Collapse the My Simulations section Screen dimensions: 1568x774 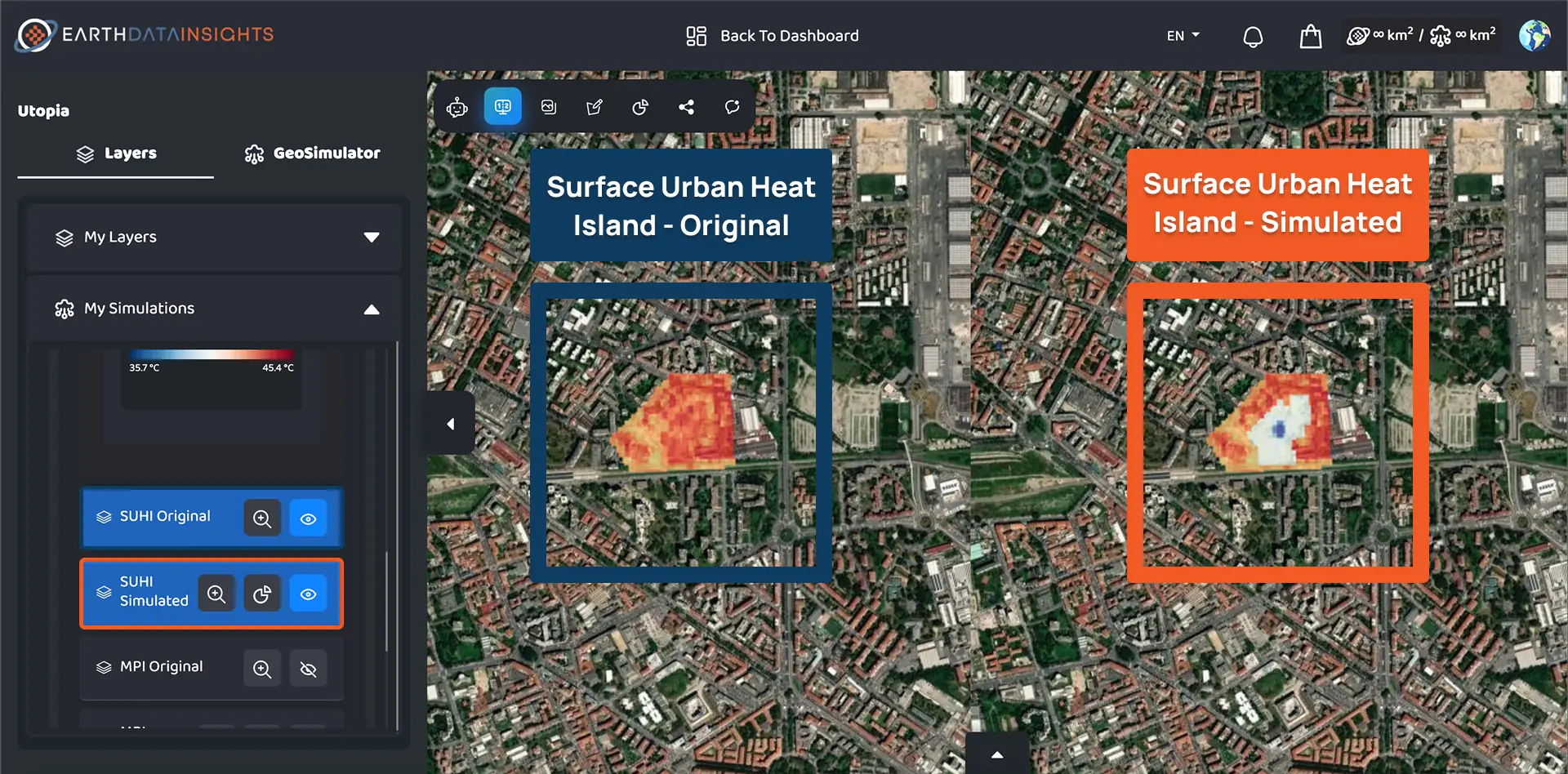pos(372,309)
